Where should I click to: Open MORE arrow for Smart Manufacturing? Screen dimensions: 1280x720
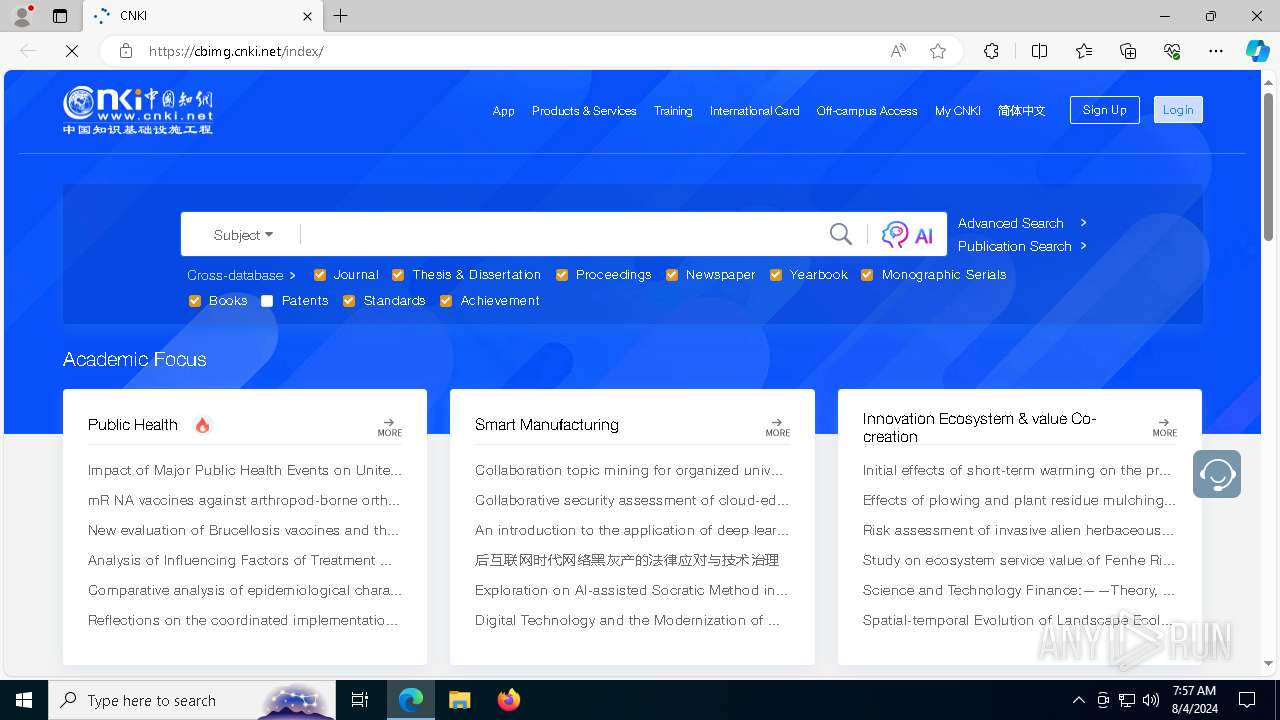coord(777,427)
